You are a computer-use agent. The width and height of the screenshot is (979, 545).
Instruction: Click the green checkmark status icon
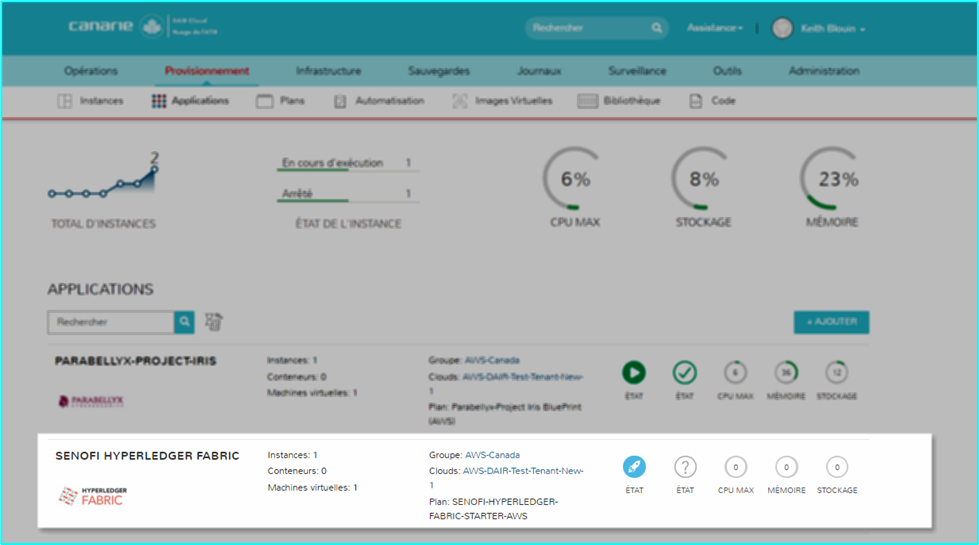685,373
